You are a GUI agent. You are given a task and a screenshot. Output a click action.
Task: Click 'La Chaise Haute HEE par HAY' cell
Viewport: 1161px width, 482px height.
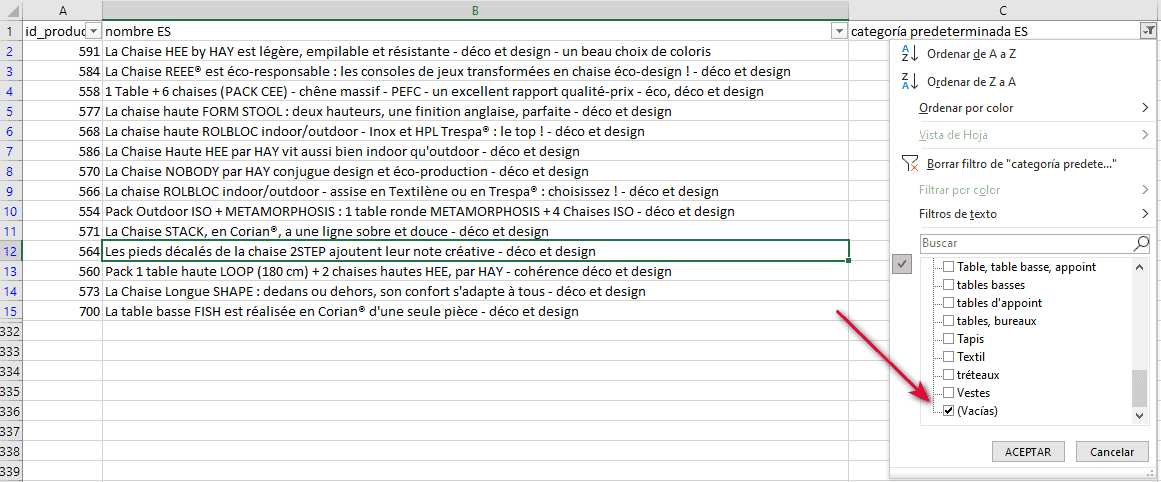click(x=475, y=151)
